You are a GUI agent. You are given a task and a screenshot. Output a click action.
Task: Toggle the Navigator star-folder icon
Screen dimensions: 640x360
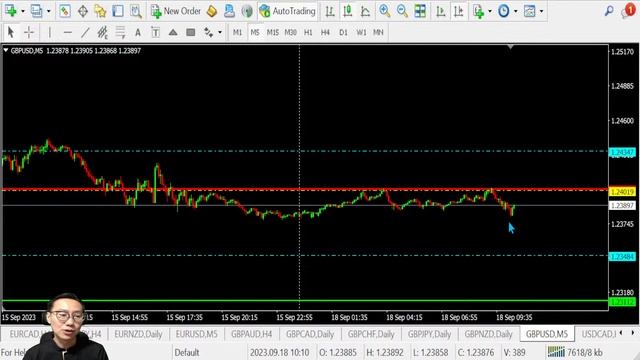click(x=100, y=11)
